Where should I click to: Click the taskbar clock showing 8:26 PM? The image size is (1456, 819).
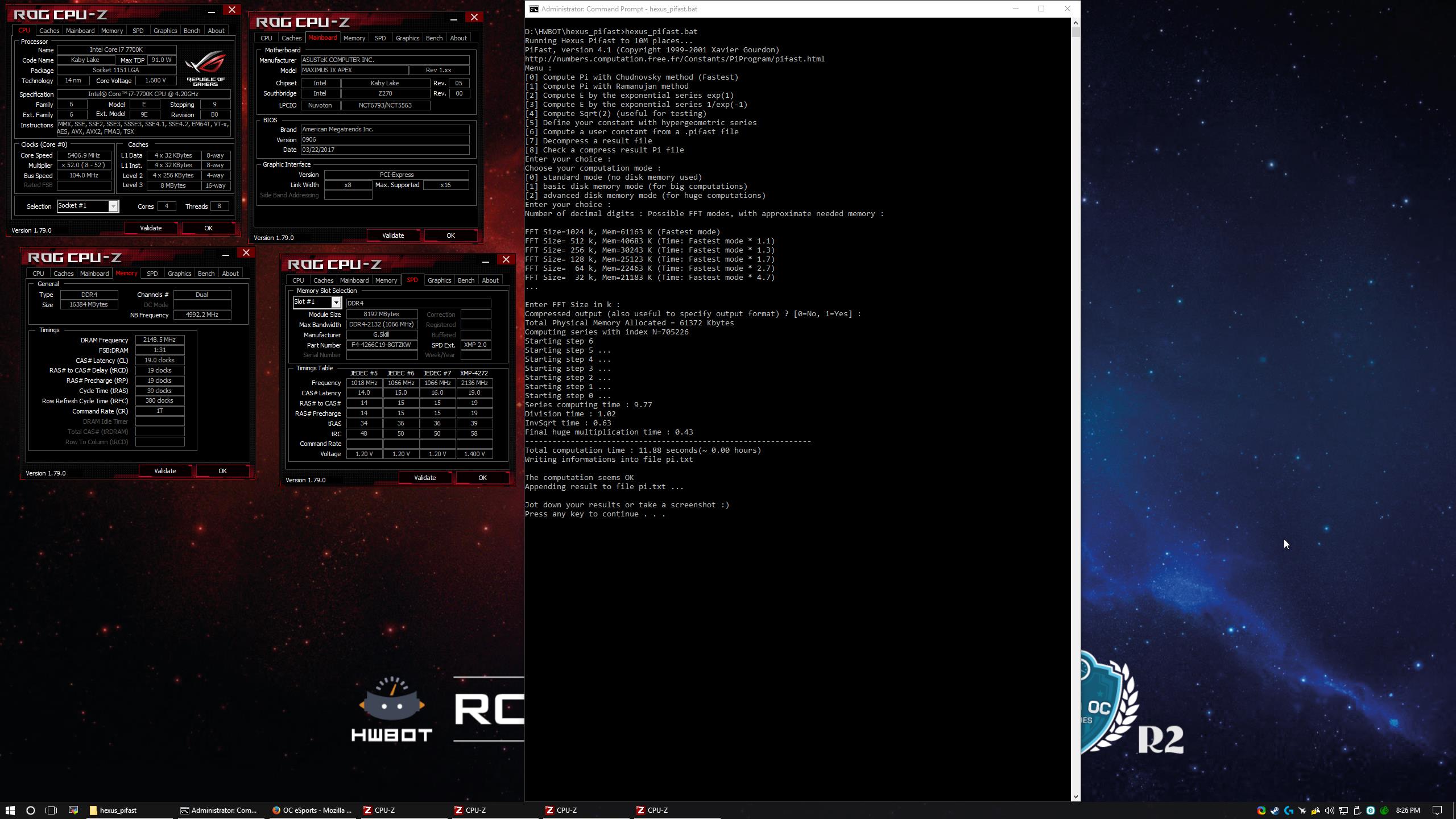[1408, 810]
